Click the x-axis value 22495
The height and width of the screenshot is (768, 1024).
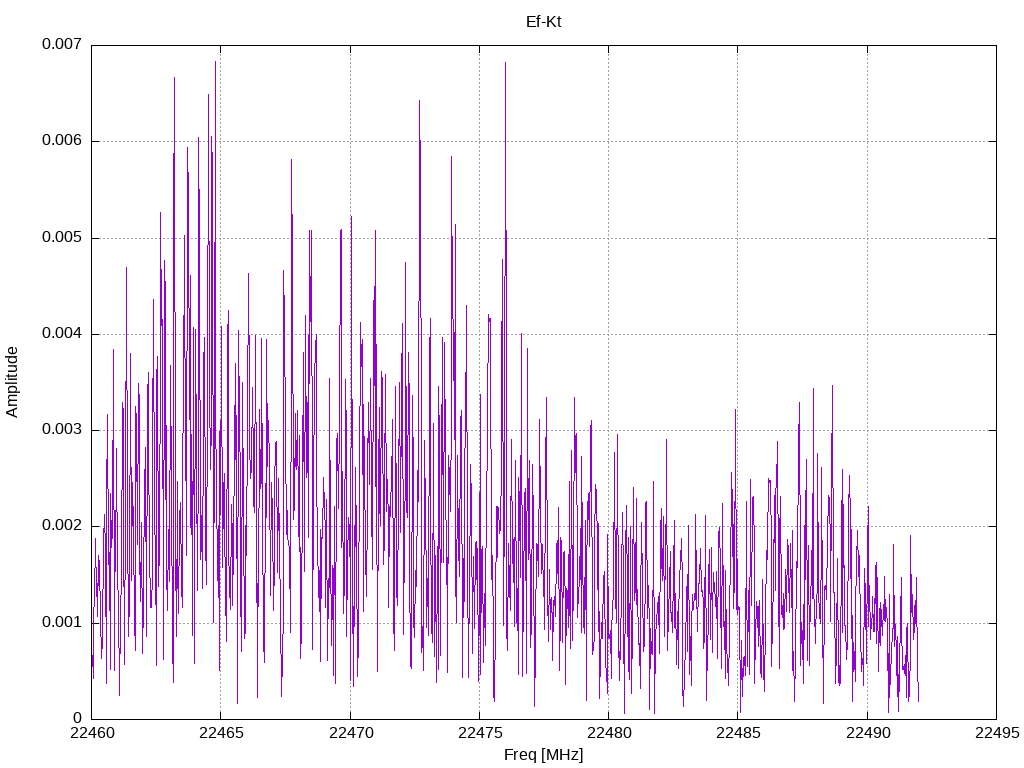pyautogui.click(x=997, y=733)
